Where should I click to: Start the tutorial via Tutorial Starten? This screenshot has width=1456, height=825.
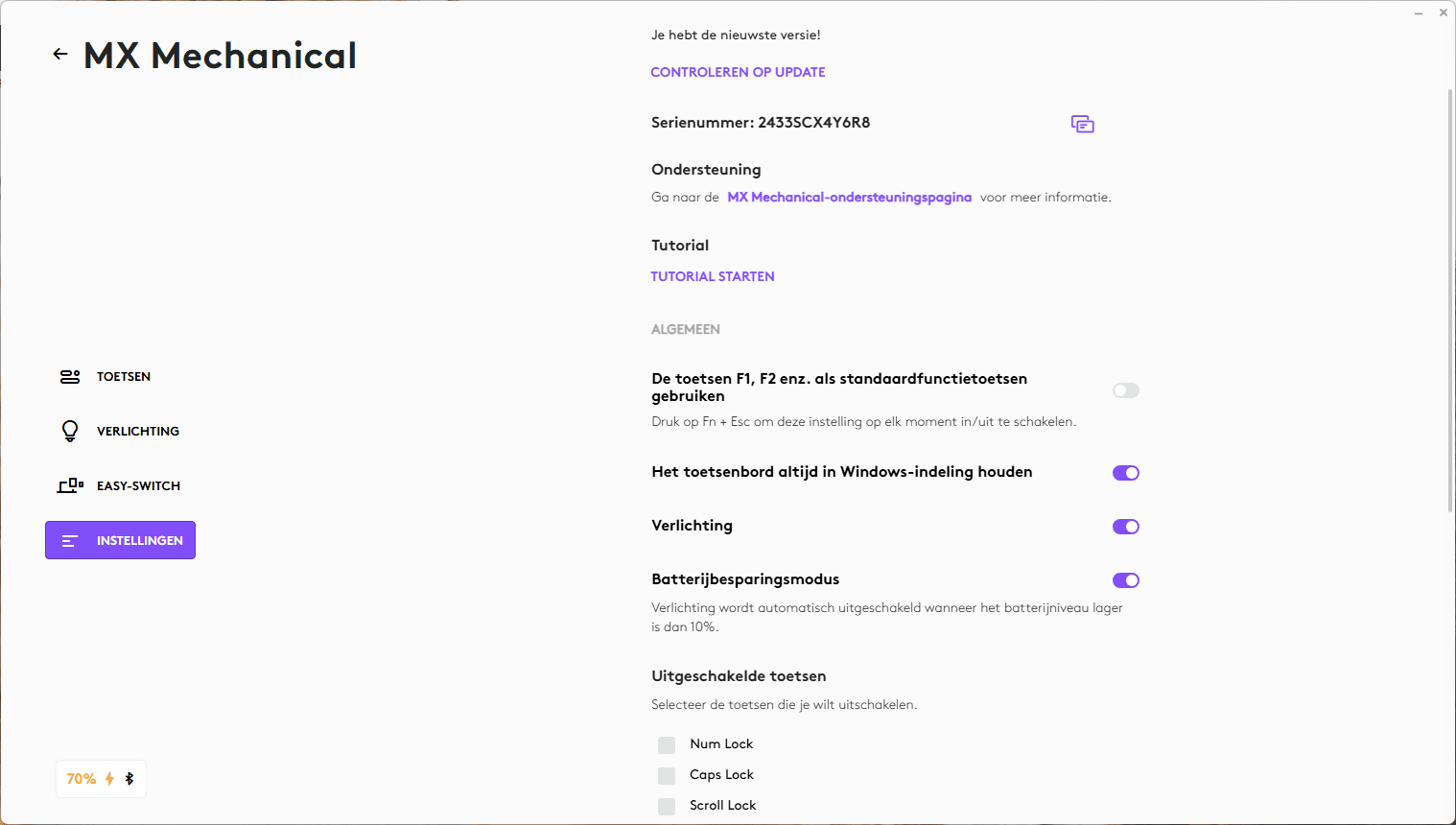(x=713, y=276)
